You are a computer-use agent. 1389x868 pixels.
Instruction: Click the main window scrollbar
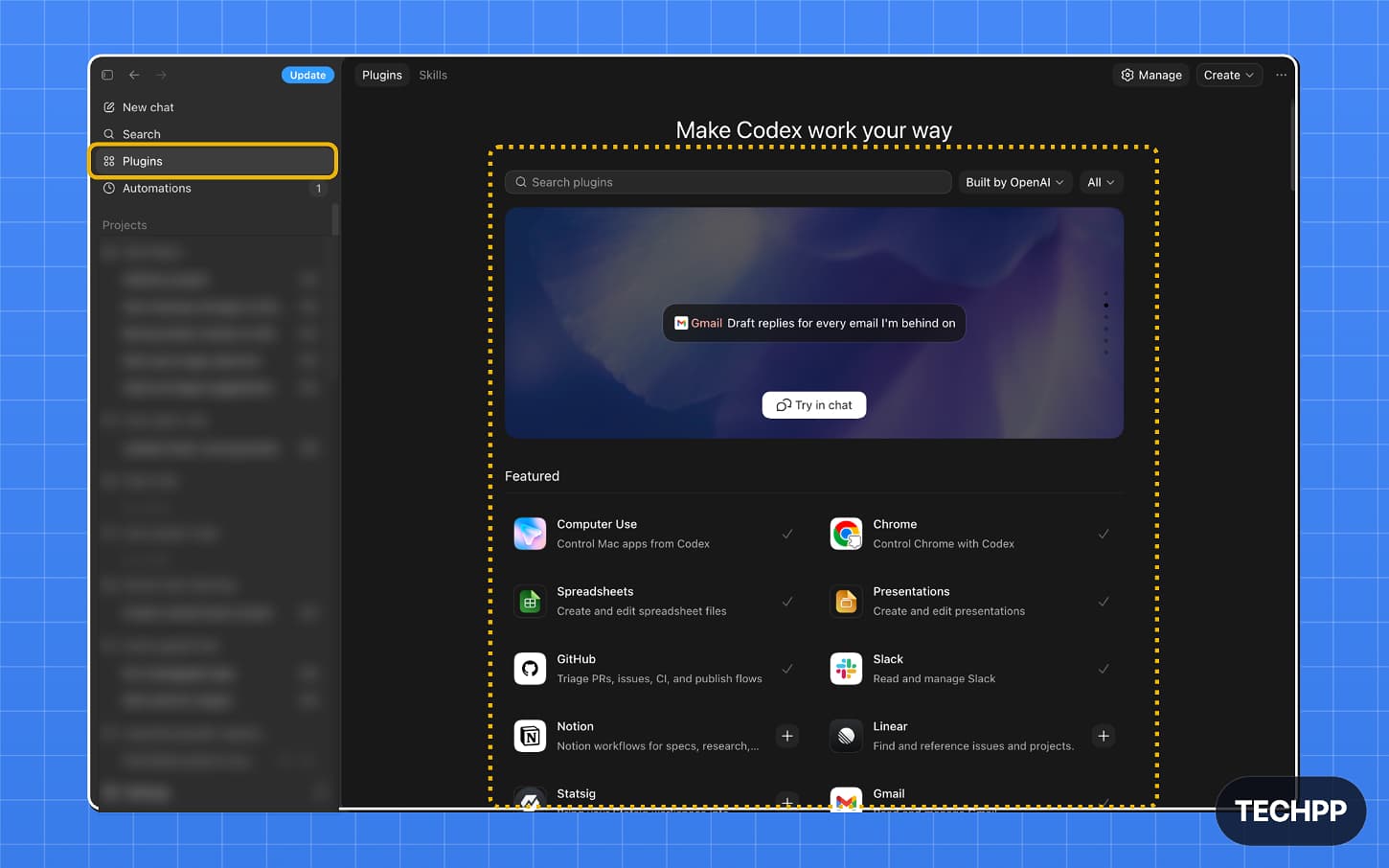(x=1292, y=144)
